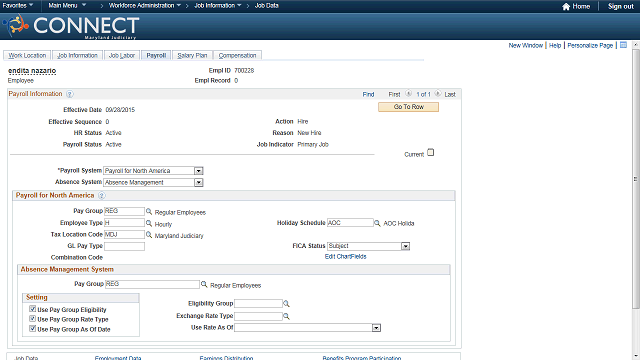Screen dimensions: 640x360
Task: Click the Employee Type field
Action: [124, 223]
